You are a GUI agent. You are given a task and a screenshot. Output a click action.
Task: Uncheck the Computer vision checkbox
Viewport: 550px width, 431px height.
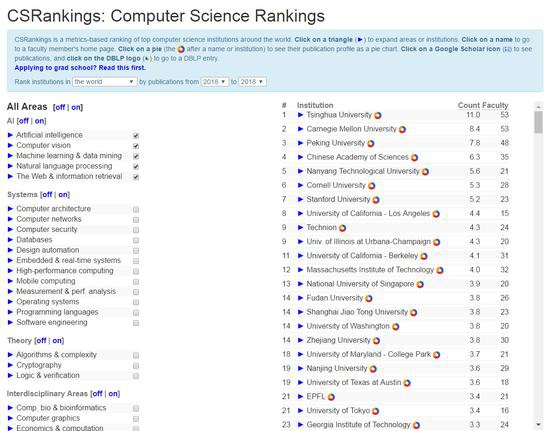136,146
